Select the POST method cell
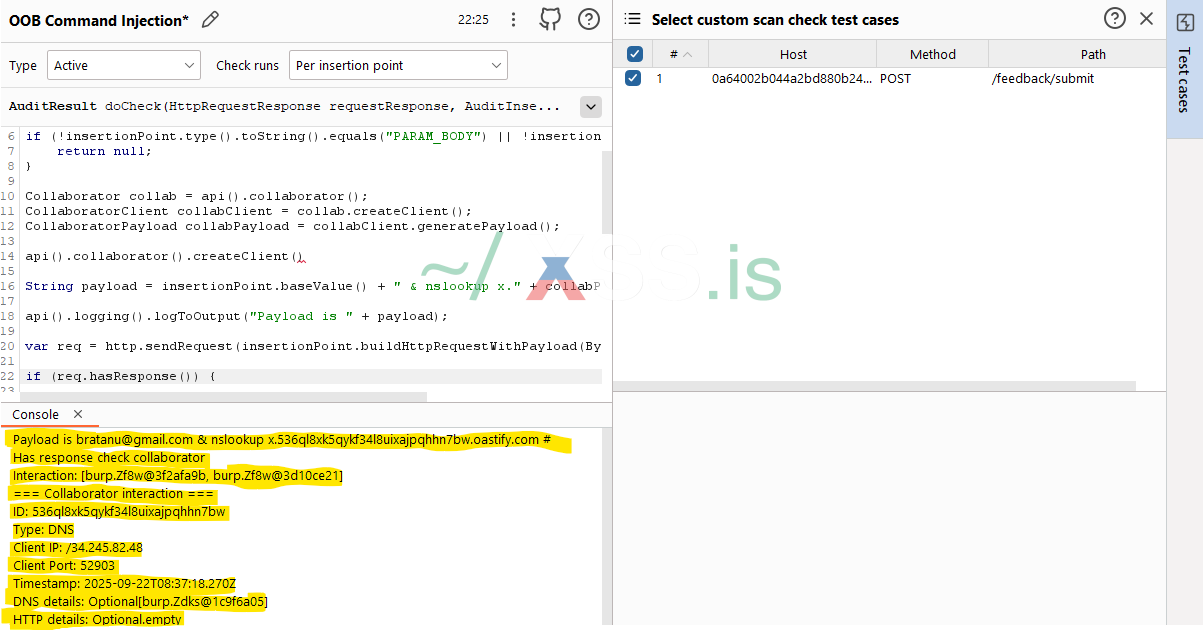1203x631 pixels. 895,78
